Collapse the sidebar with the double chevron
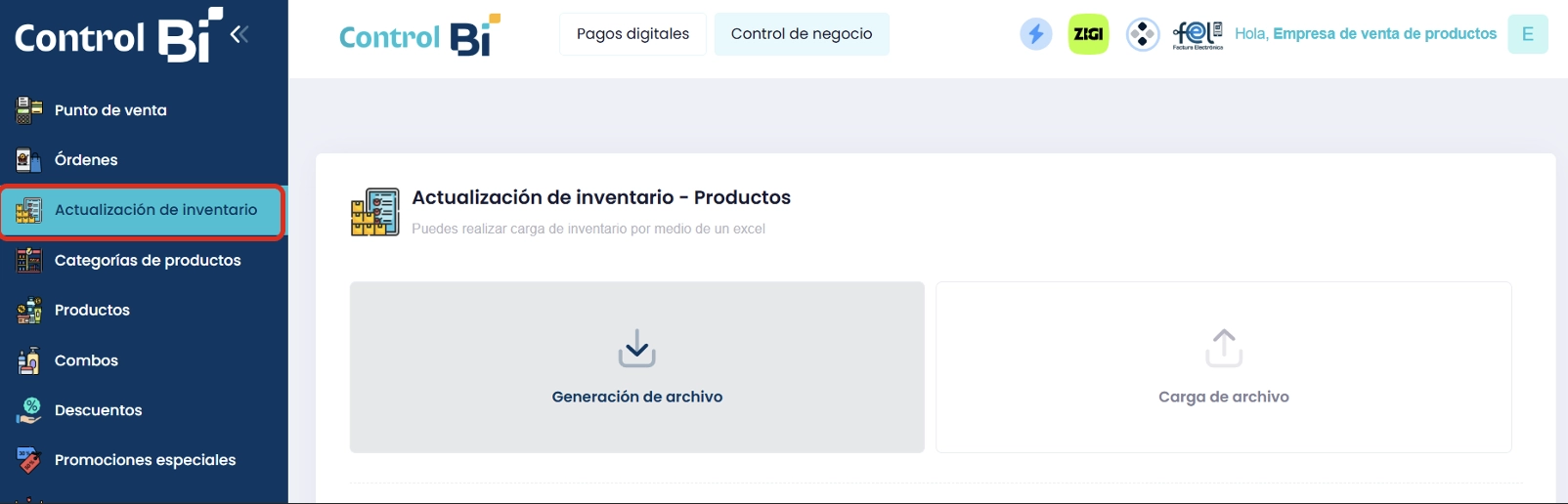Image resolution: width=1568 pixels, height=504 pixels. coord(240,35)
